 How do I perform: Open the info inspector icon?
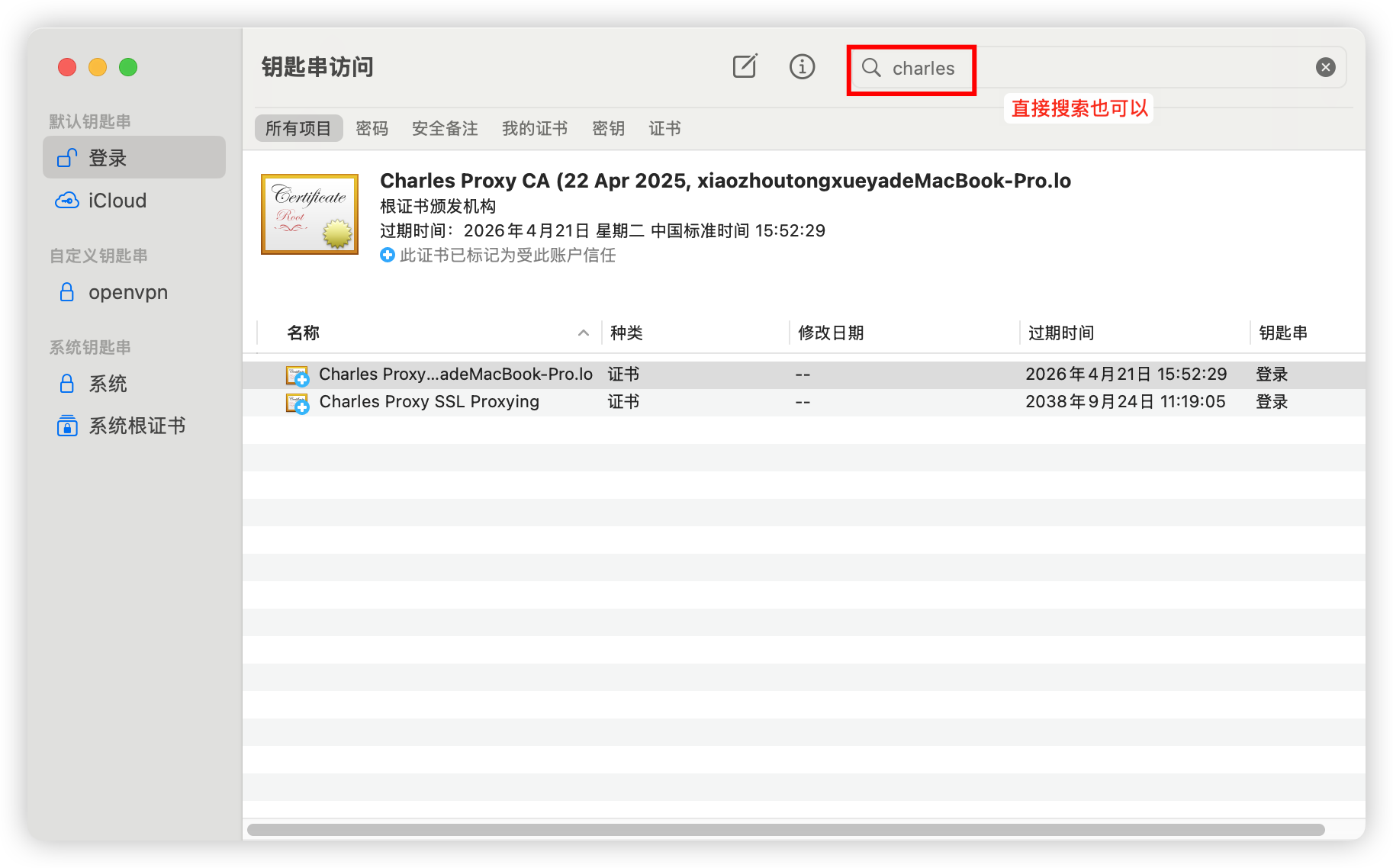click(x=802, y=67)
